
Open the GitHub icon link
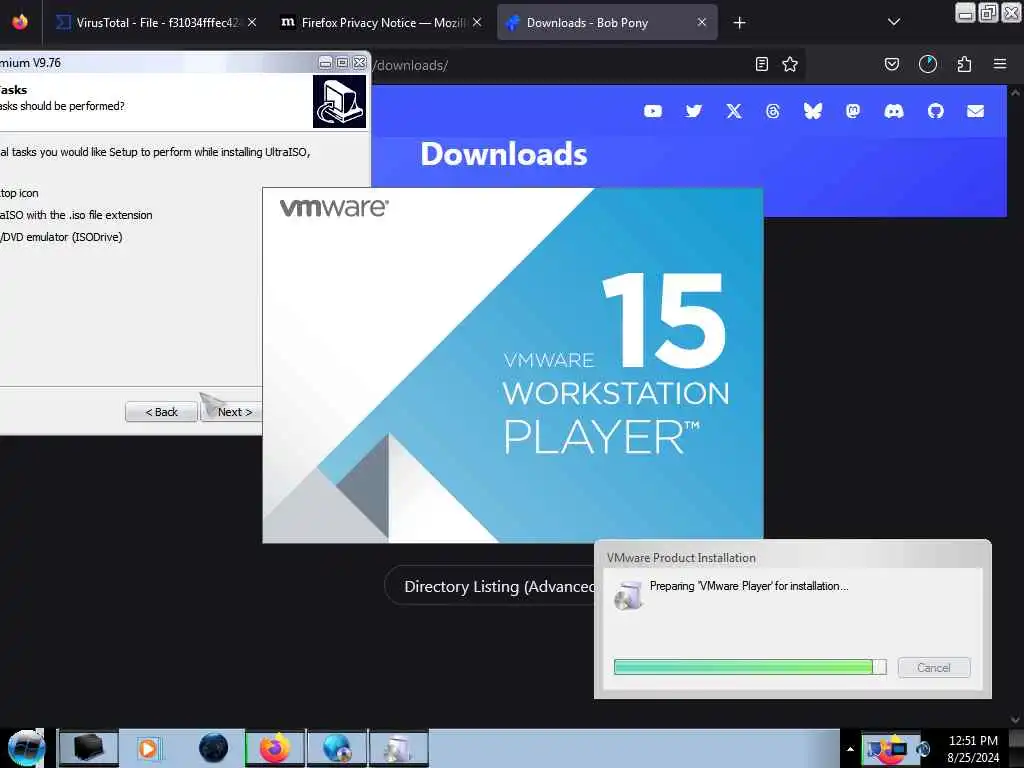pyautogui.click(x=935, y=111)
